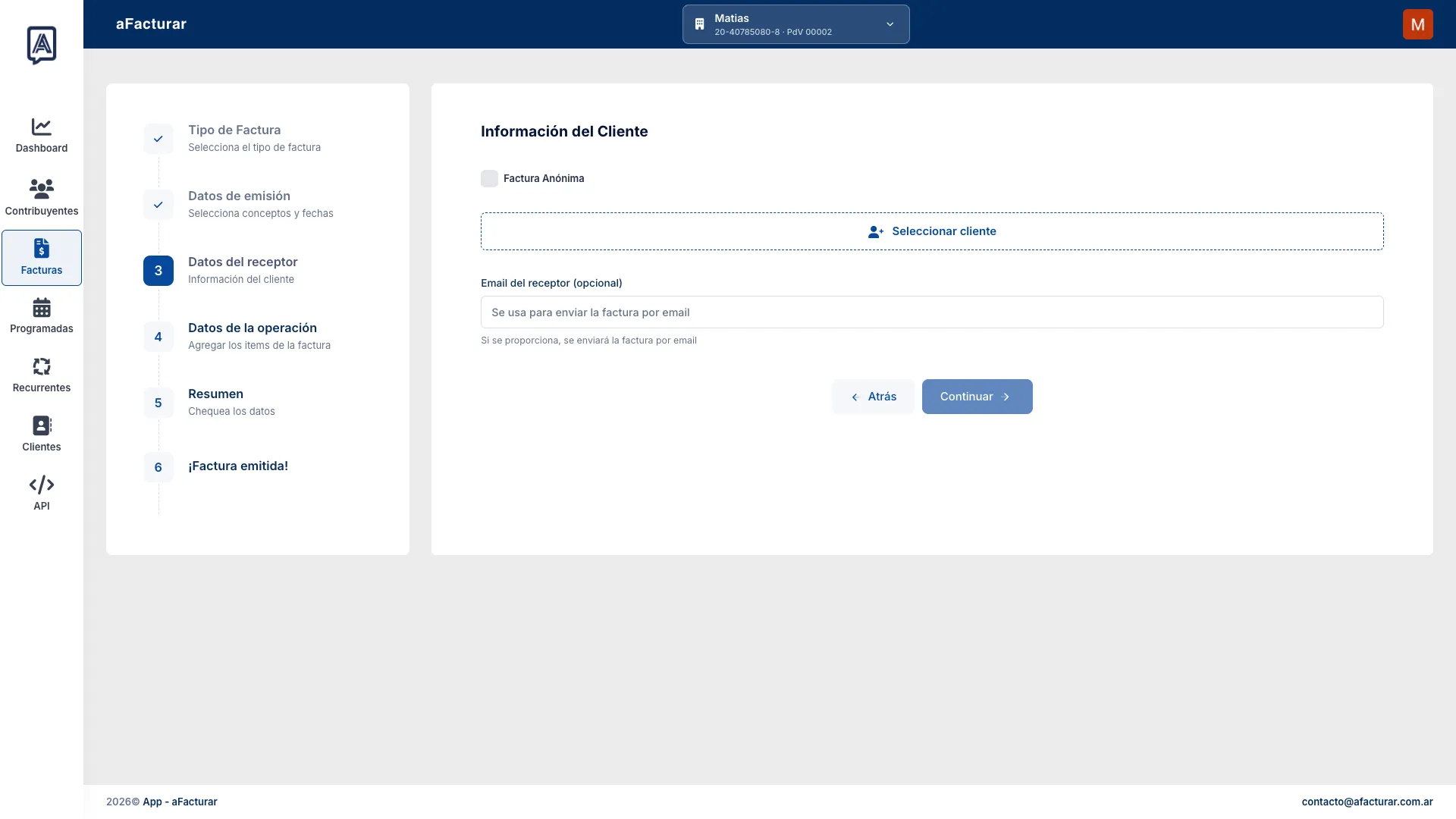1456x819 pixels.
Task: Click the Factura Anónima label text
Action: tap(544, 178)
